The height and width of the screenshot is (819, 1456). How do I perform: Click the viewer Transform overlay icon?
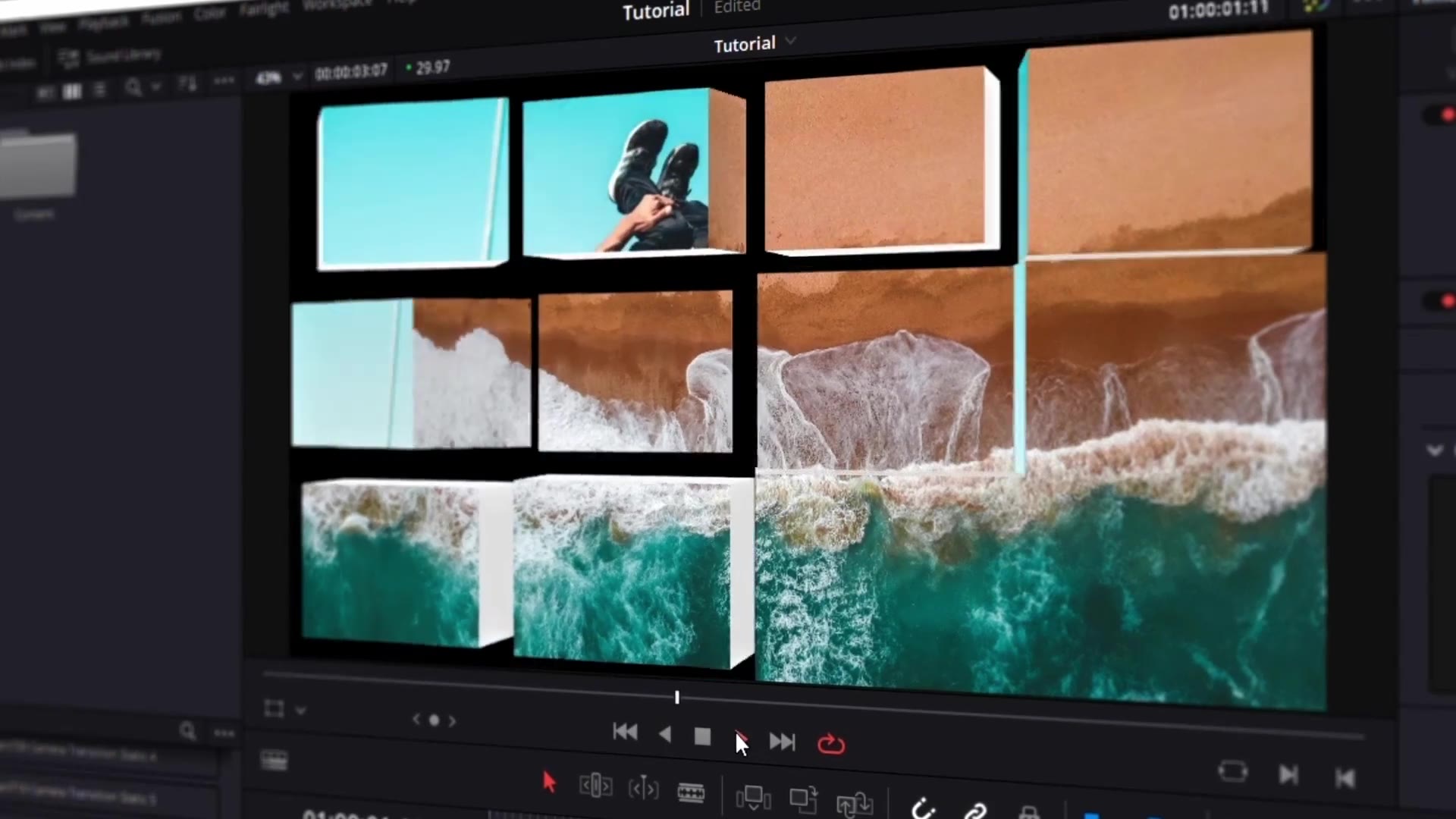click(274, 708)
